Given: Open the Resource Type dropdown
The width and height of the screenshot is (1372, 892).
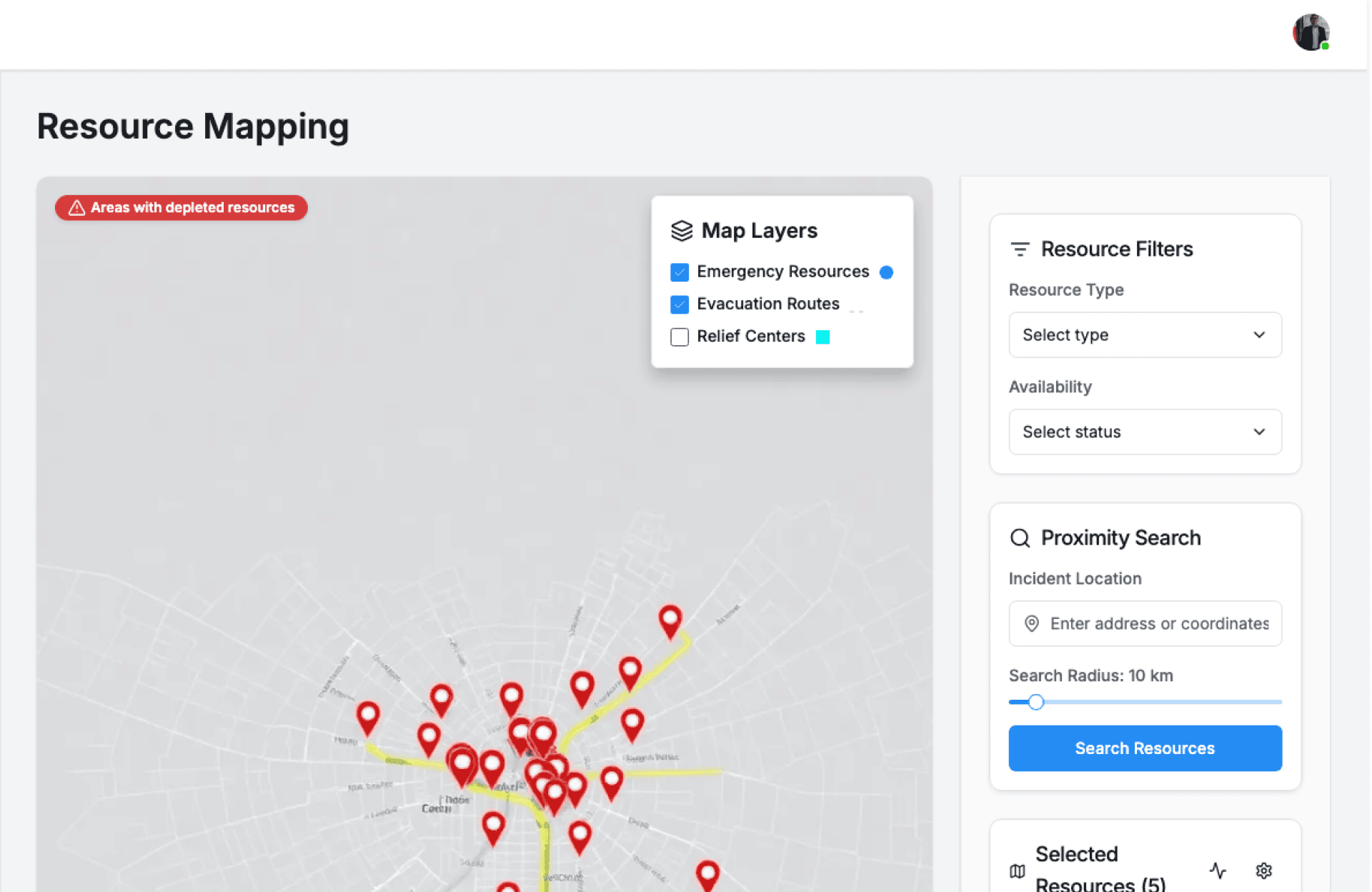Looking at the screenshot, I should tap(1144, 334).
